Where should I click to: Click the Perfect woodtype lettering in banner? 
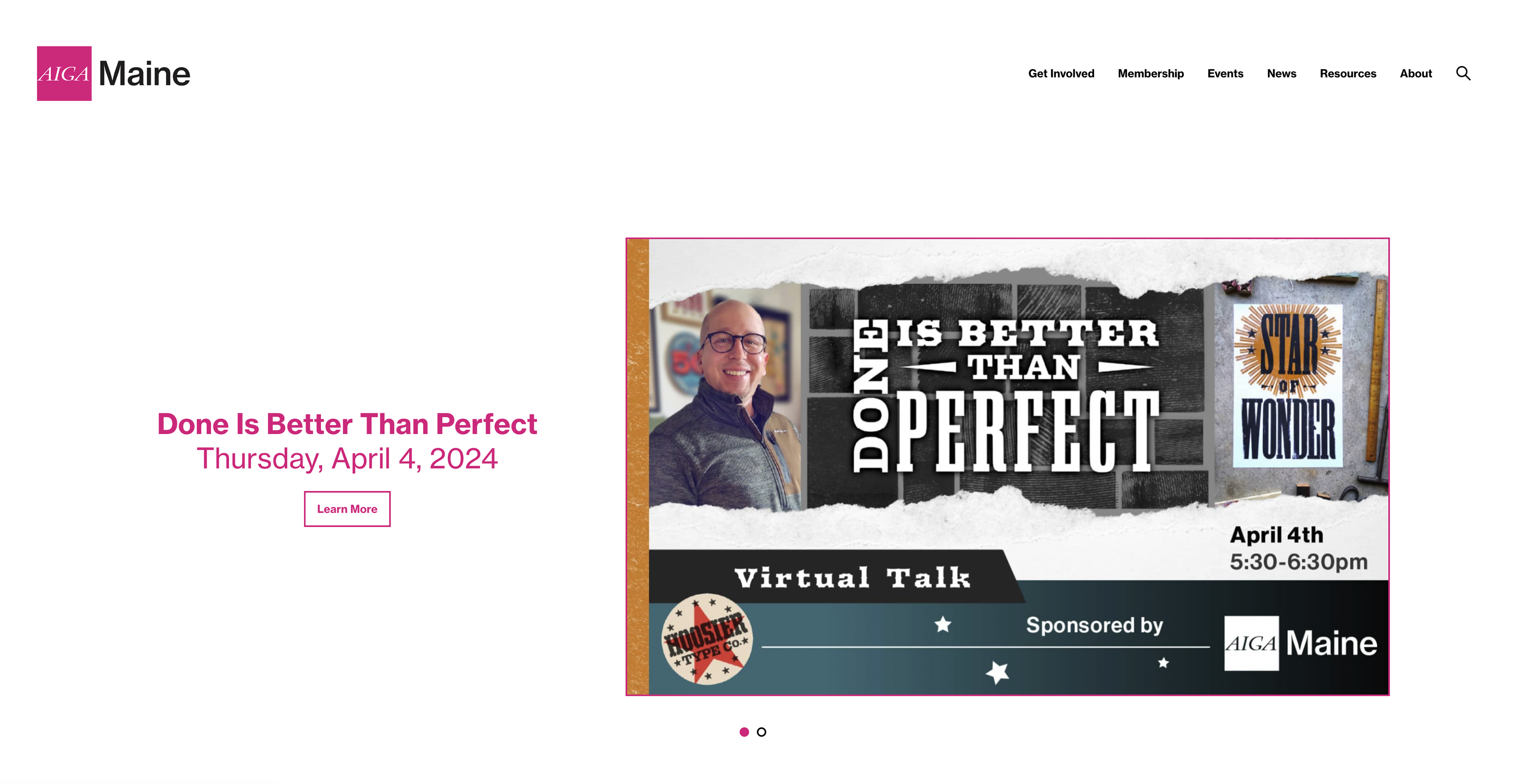point(1028,431)
